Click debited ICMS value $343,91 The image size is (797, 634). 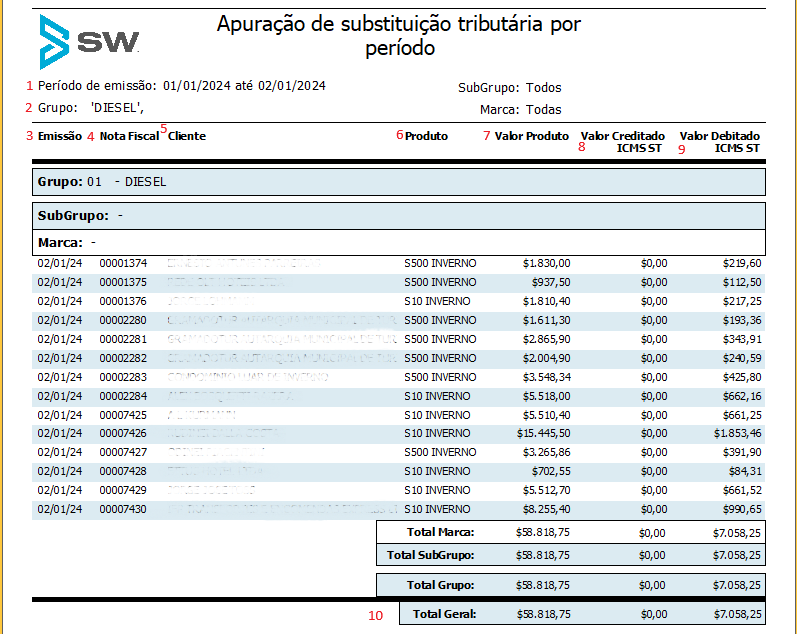point(742,339)
